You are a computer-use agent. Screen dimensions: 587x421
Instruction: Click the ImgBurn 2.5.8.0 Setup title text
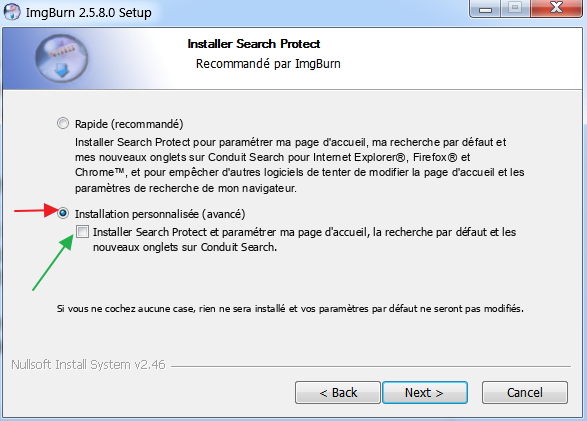click(x=89, y=13)
